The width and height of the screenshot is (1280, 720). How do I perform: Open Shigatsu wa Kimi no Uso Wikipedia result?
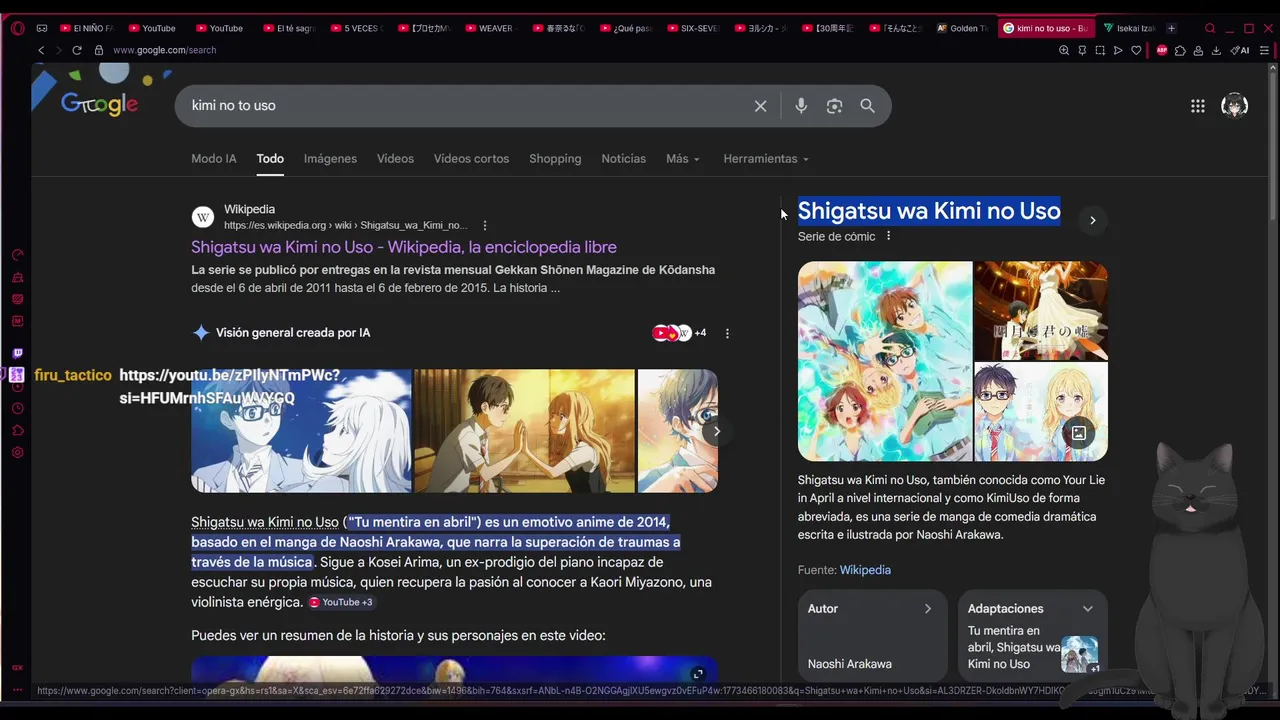(x=404, y=247)
